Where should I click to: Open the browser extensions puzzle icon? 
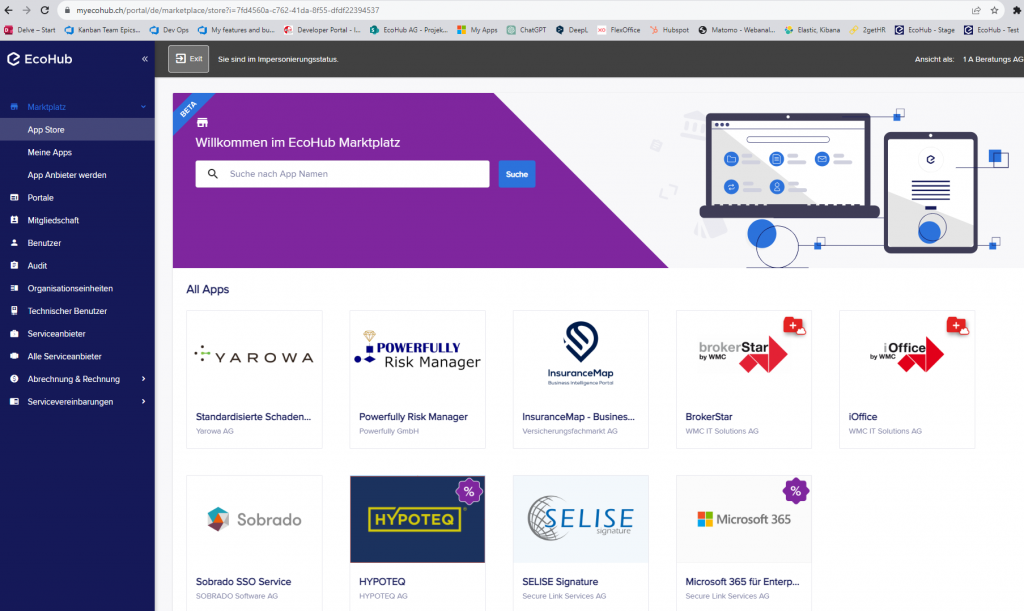click(x=1017, y=10)
